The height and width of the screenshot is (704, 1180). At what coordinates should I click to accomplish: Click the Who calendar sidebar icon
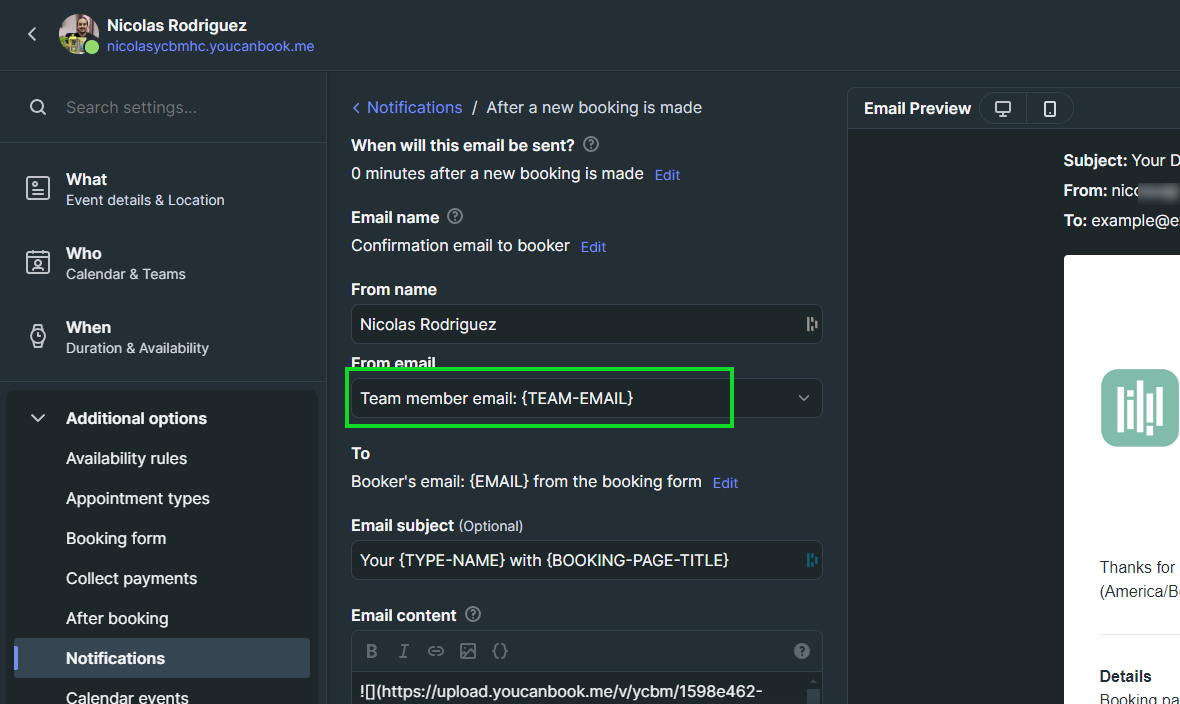38,262
